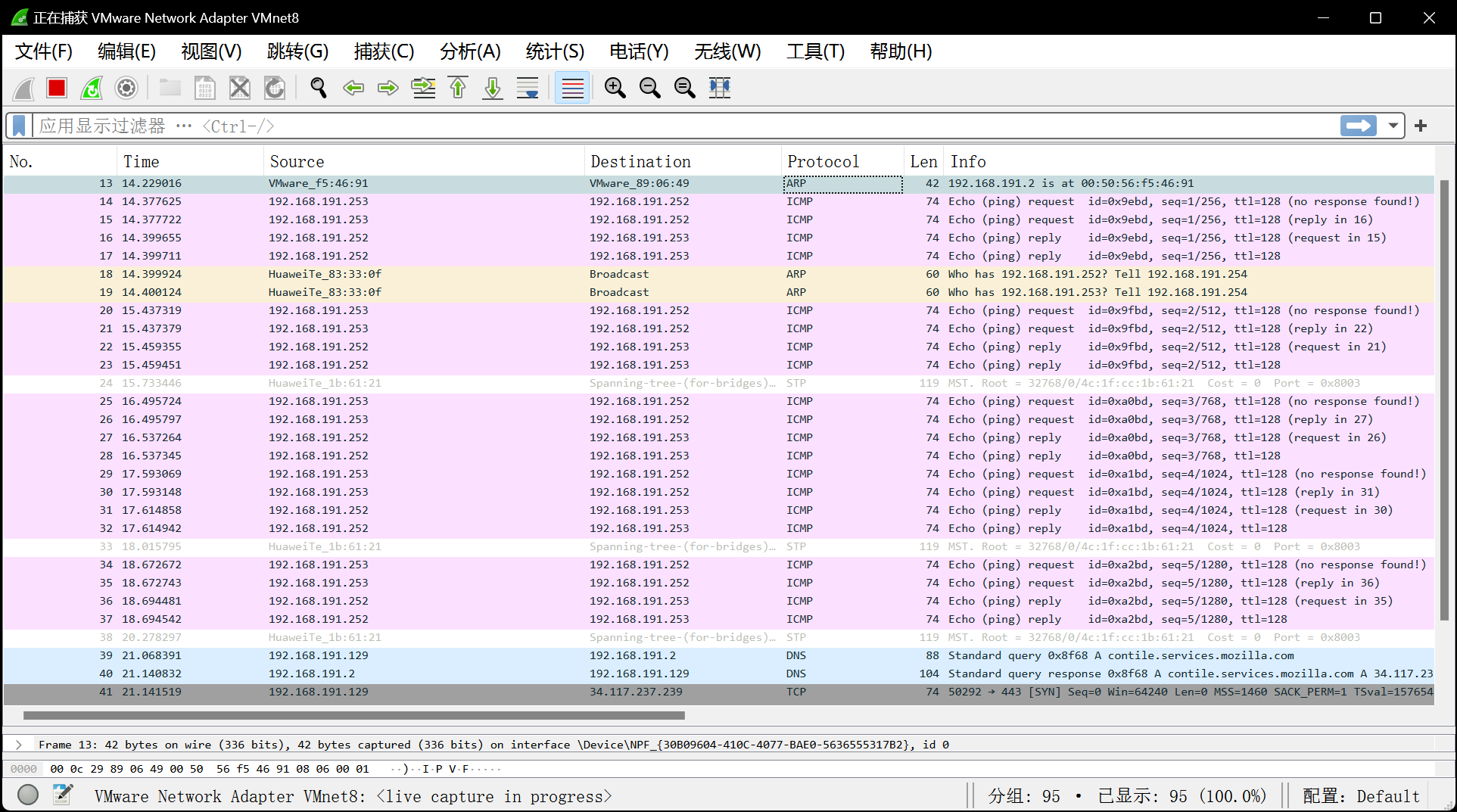The width and height of the screenshot is (1457, 812).
Task: Open the 捕获(C) menu
Action: 384,51
